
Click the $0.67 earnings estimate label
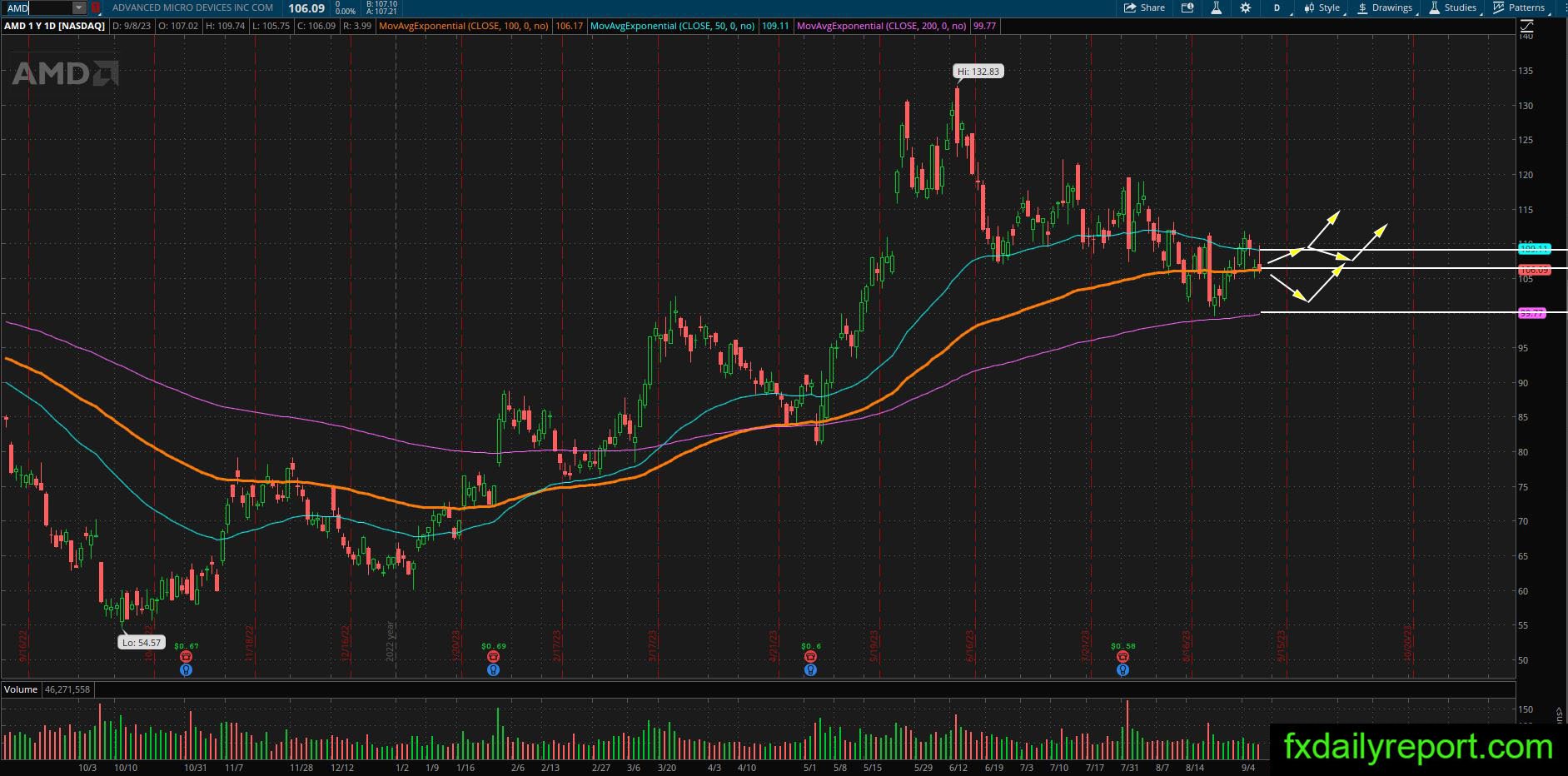click(187, 646)
